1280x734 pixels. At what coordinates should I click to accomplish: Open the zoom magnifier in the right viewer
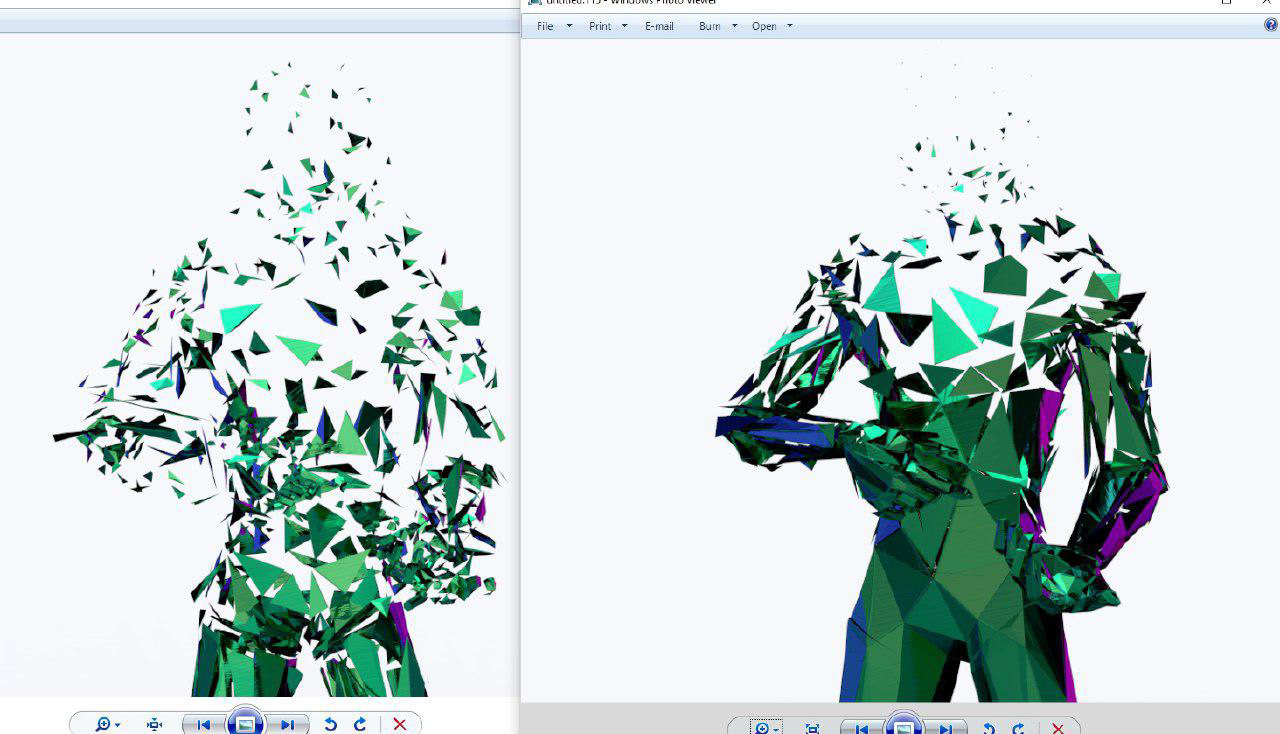[x=766, y=728]
